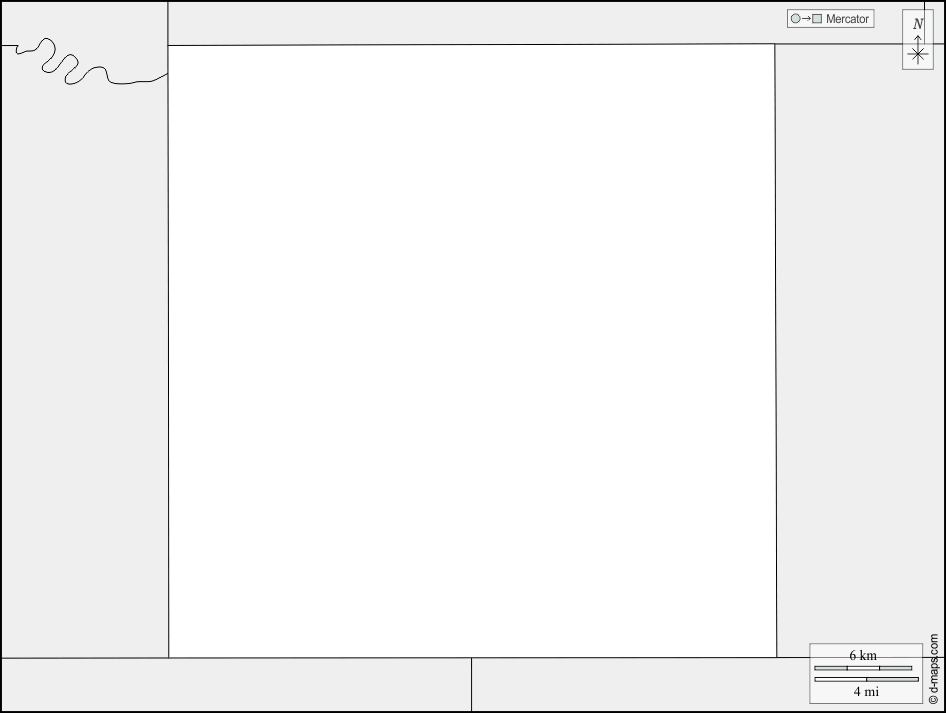Click the kilometer scale bar
This screenshot has height=713, width=946.
863,668
